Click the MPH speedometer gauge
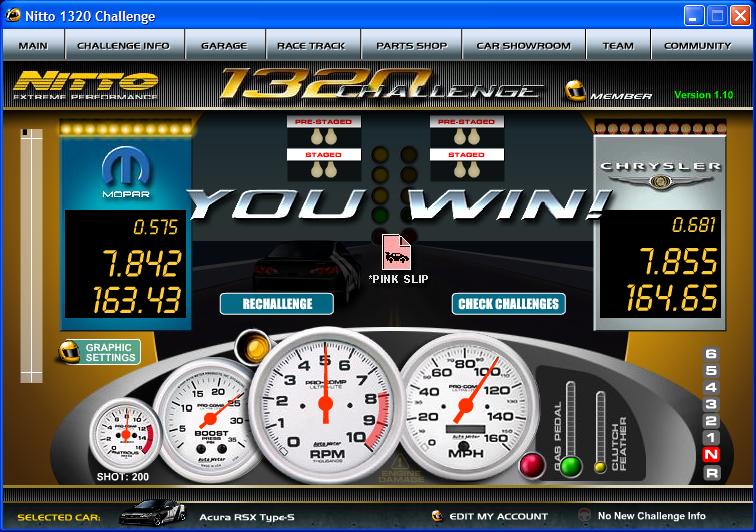The image size is (756, 532). tap(465, 406)
